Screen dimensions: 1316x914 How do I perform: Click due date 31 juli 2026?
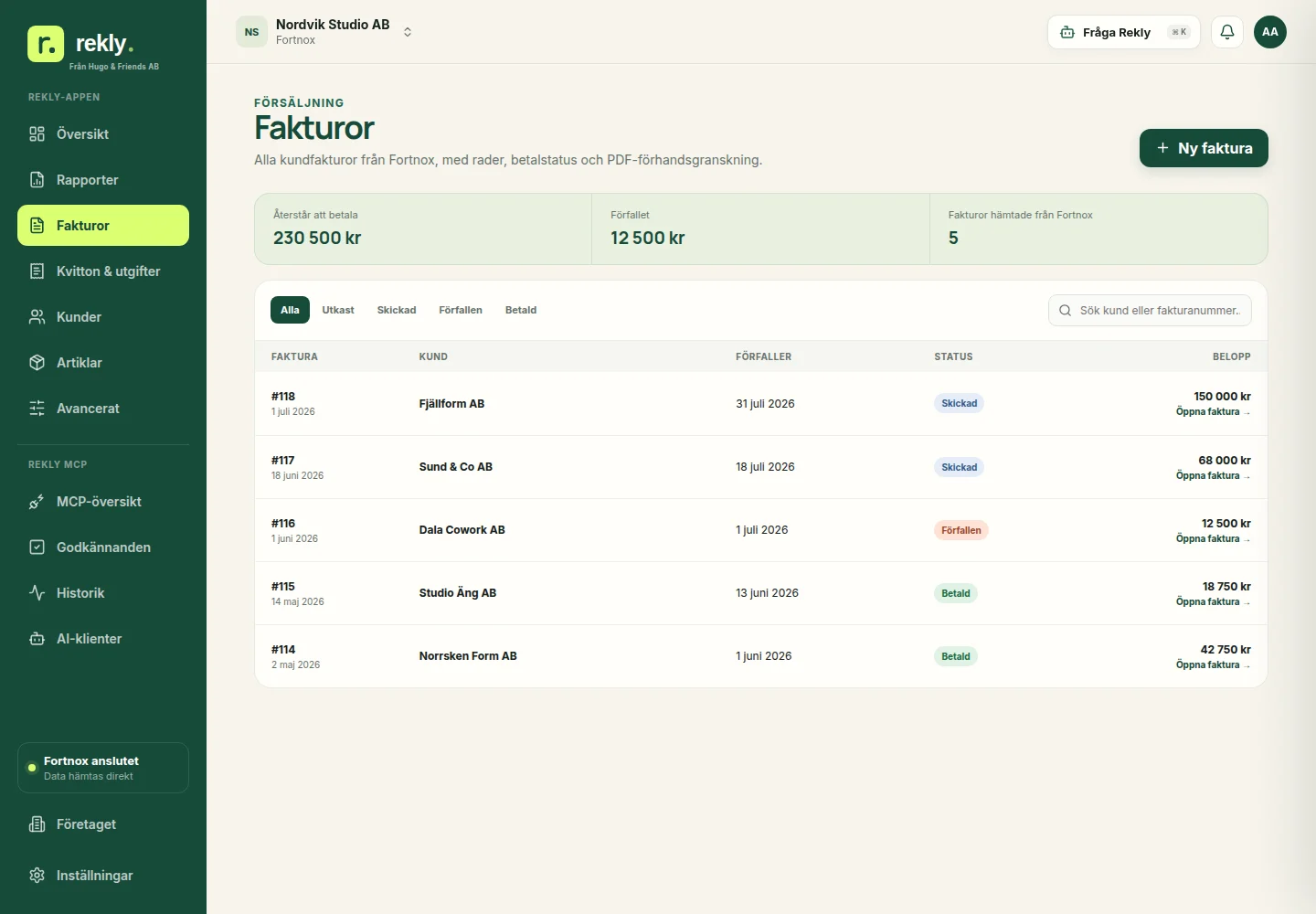pos(765,404)
